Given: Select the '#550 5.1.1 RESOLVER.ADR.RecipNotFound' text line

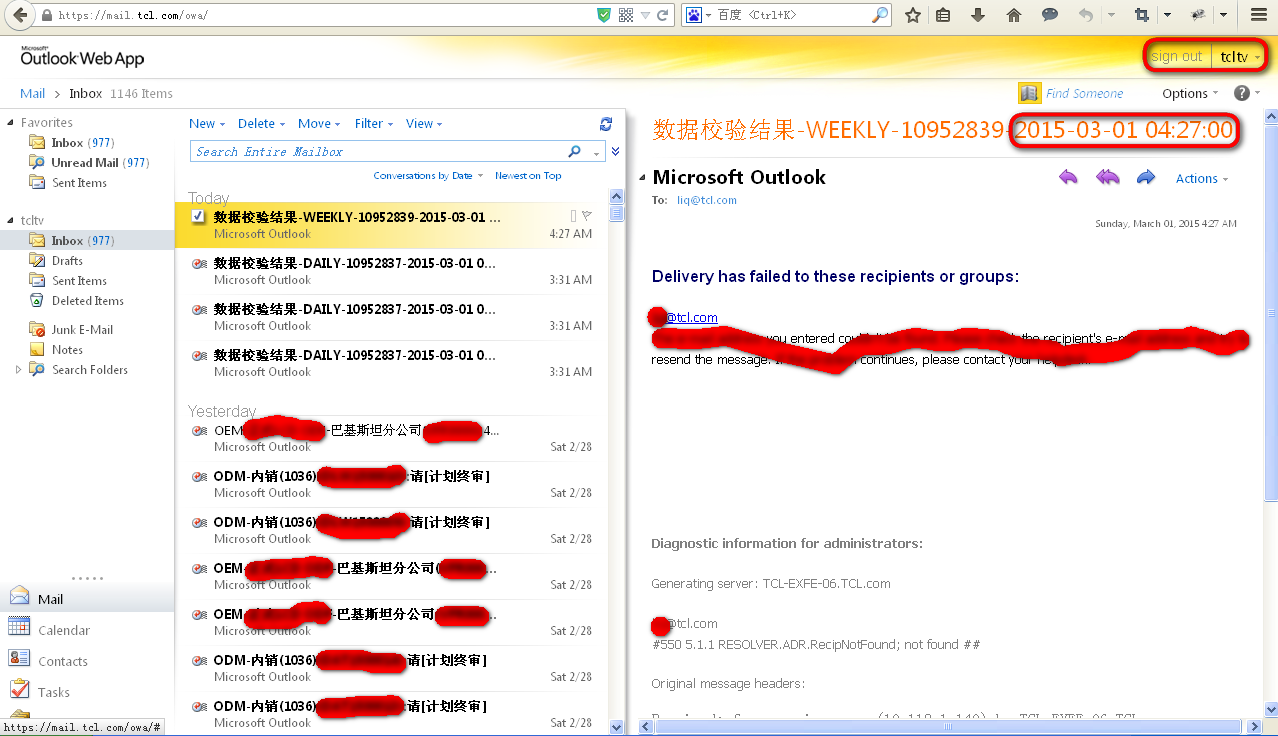Looking at the screenshot, I should pyautogui.click(x=815, y=645).
